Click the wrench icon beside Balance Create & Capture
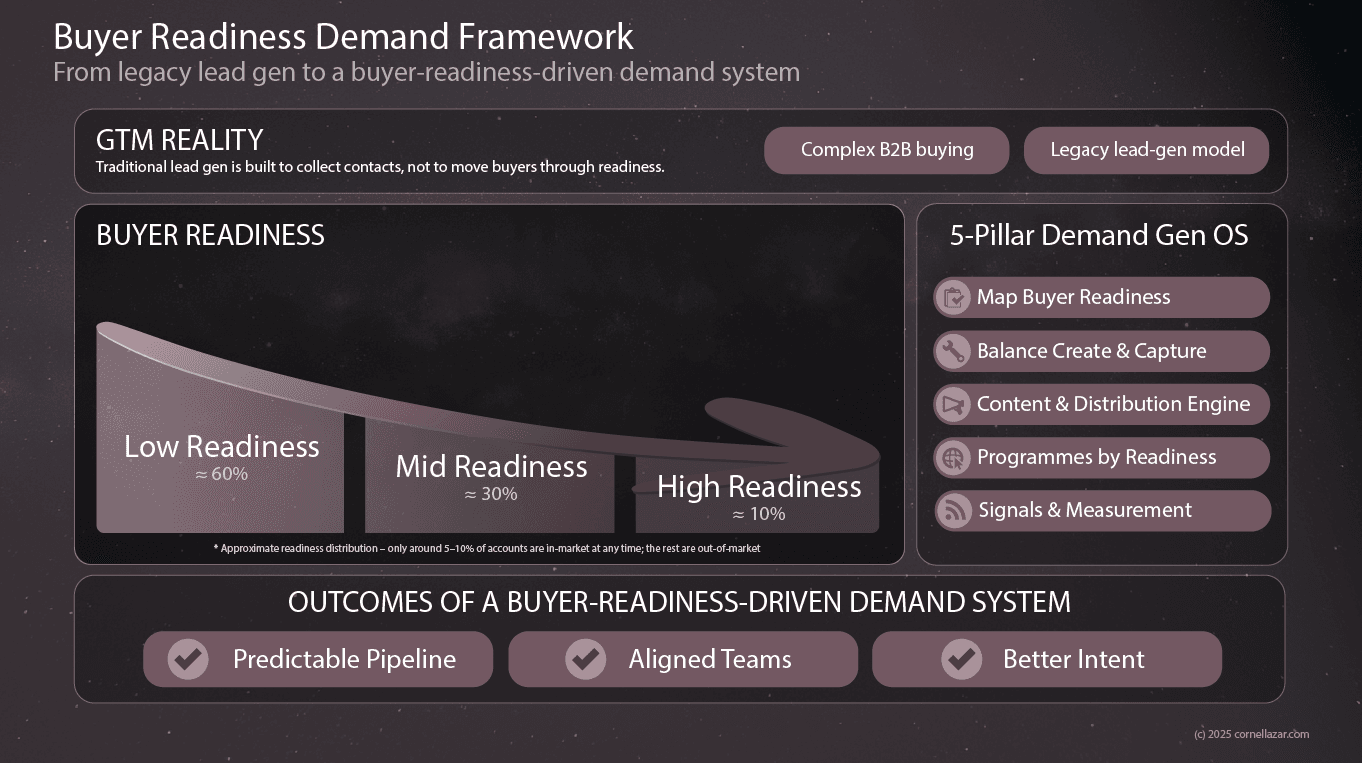 click(x=953, y=351)
